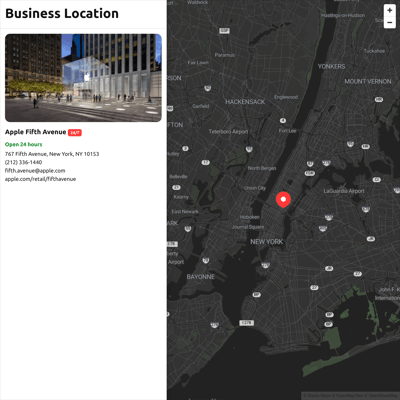The image size is (400, 400).
Task: Click the Hastings-on-Hudson map label
Action: (343, 15)
